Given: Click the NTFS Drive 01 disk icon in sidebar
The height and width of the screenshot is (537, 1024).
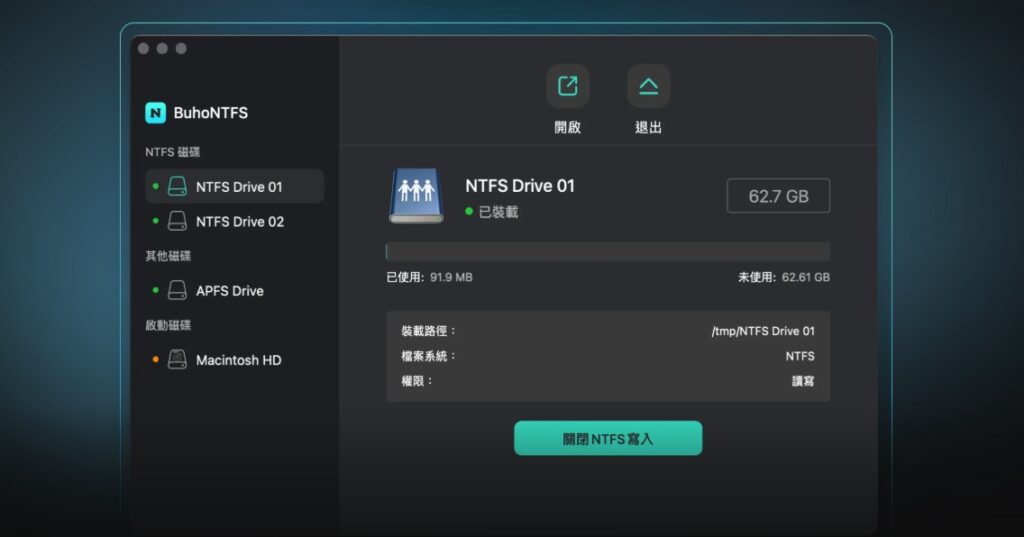Looking at the screenshot, I should (177, 187).
